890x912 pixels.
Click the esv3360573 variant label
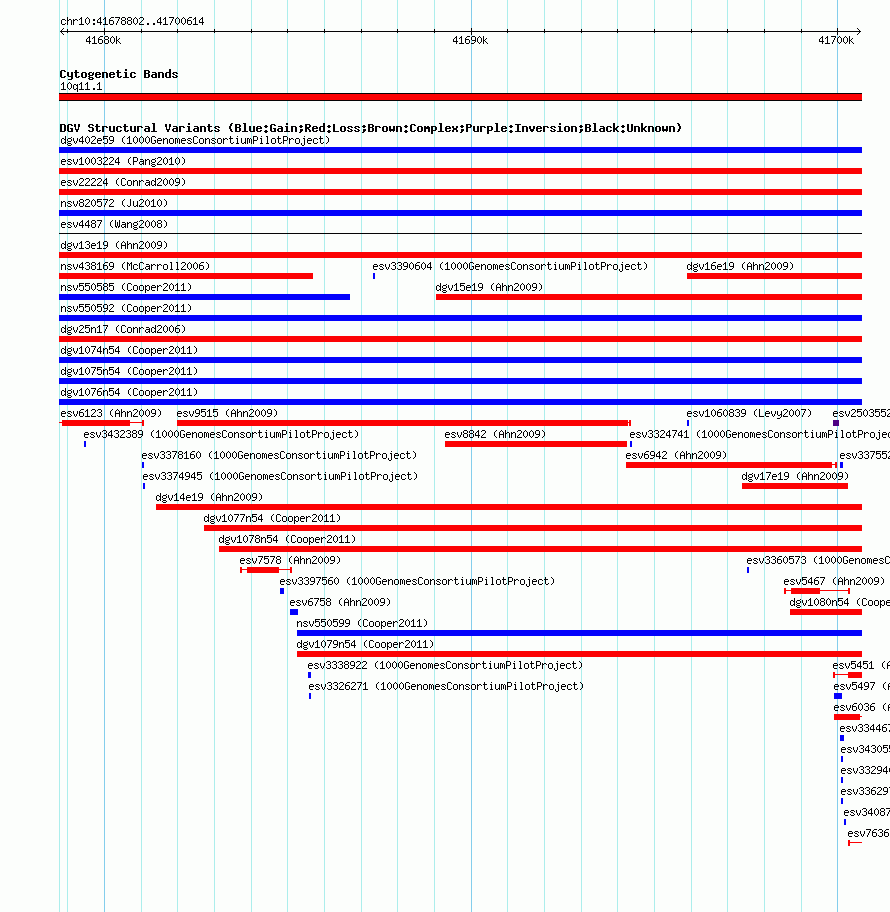coord(818,560)
